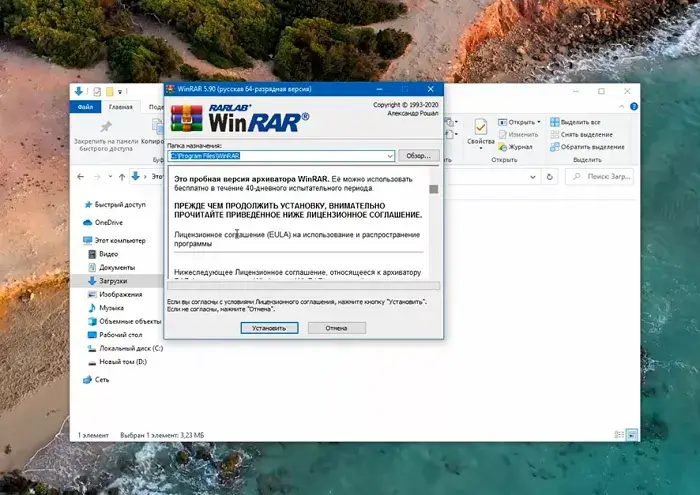Select Объемные объекты in the sidebar
700x495 pixels.
tap(124, 321)
